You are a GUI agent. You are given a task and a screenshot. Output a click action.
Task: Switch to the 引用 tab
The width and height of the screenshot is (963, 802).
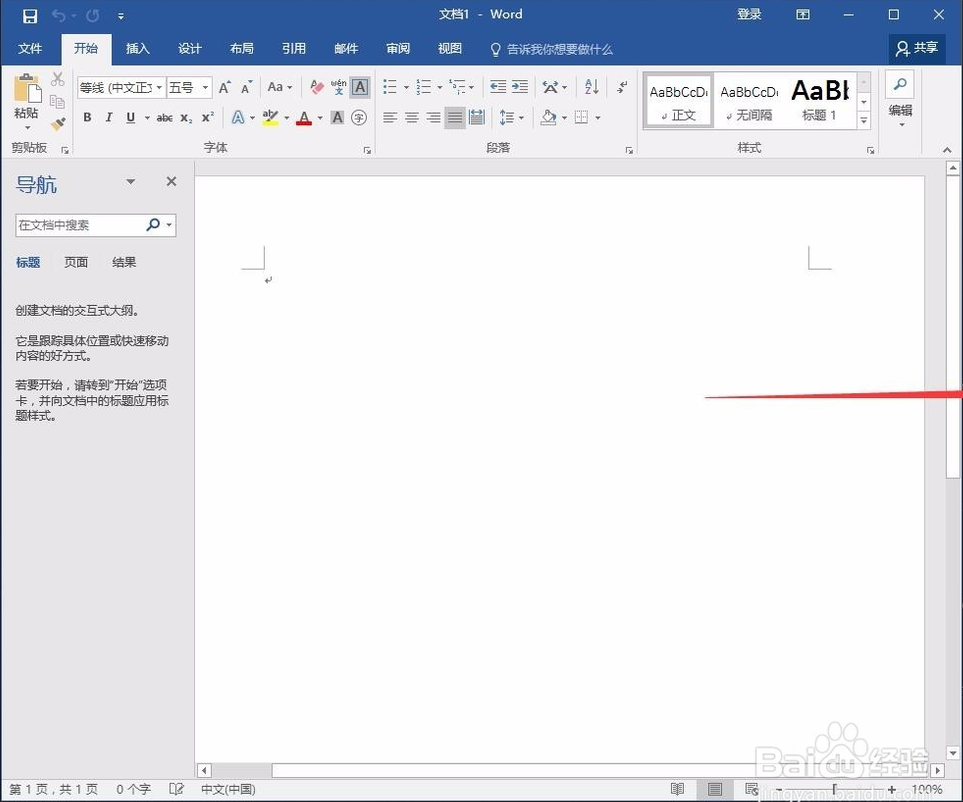pos(294,49)
